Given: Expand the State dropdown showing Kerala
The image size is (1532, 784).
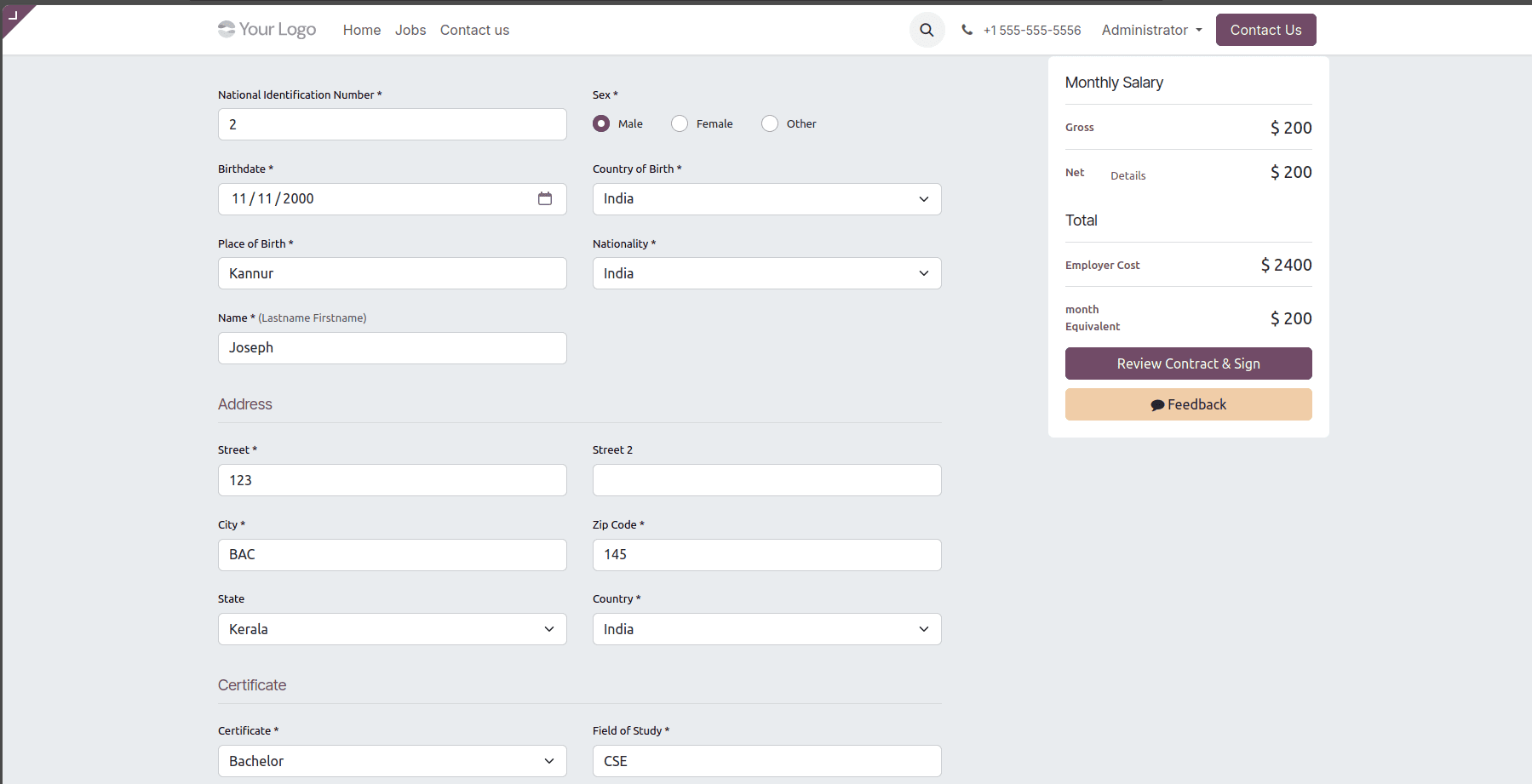Looking at the screenshot, I should [x=392, y=629].
